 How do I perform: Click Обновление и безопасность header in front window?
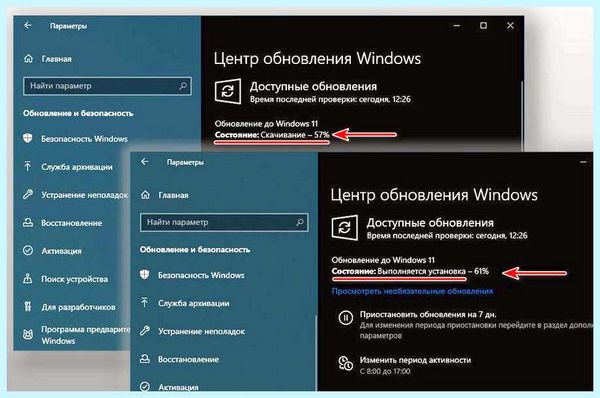[195, 250]
